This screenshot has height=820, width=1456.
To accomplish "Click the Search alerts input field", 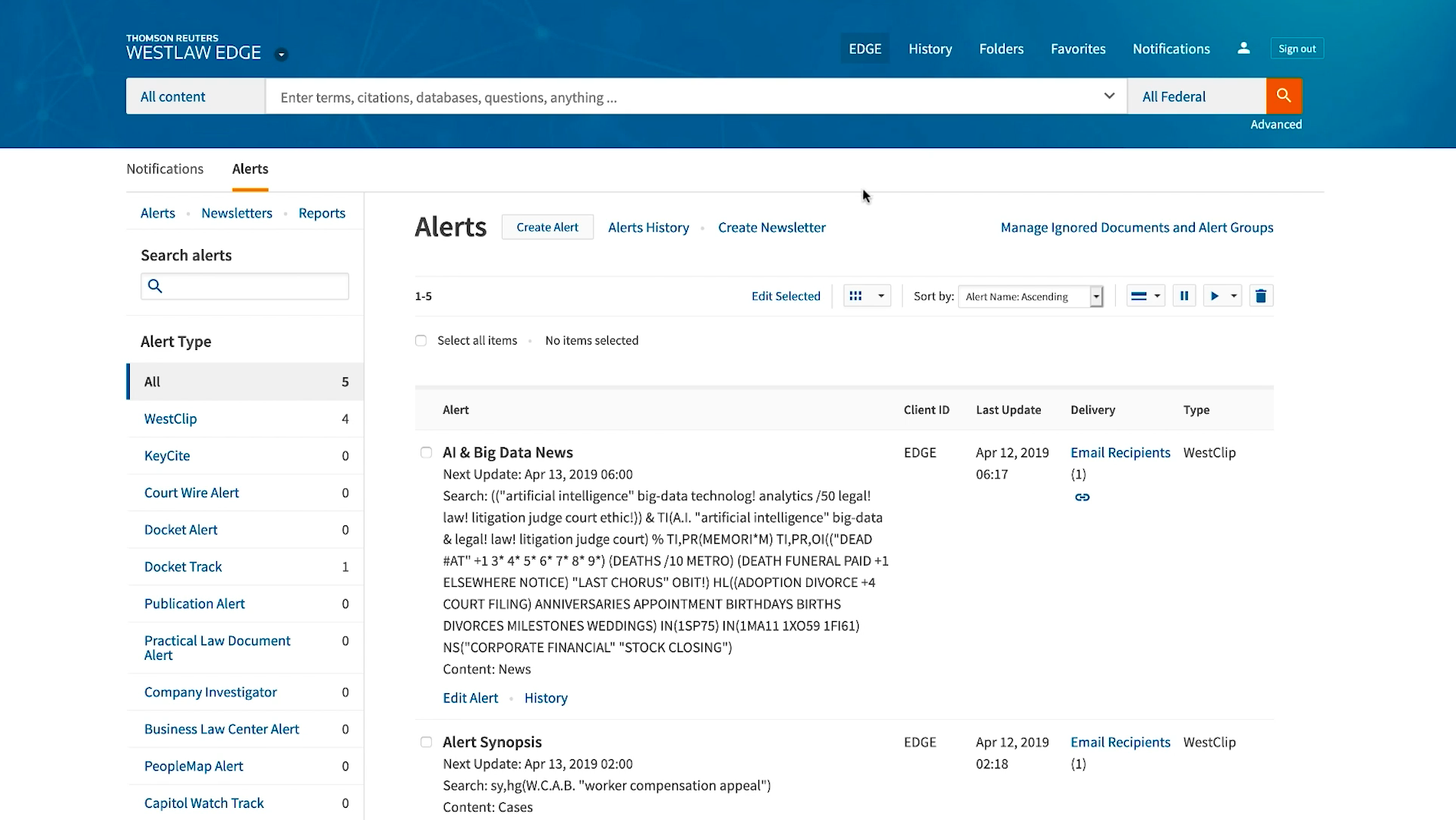I will pyautogui.click(x=254, y=286).
